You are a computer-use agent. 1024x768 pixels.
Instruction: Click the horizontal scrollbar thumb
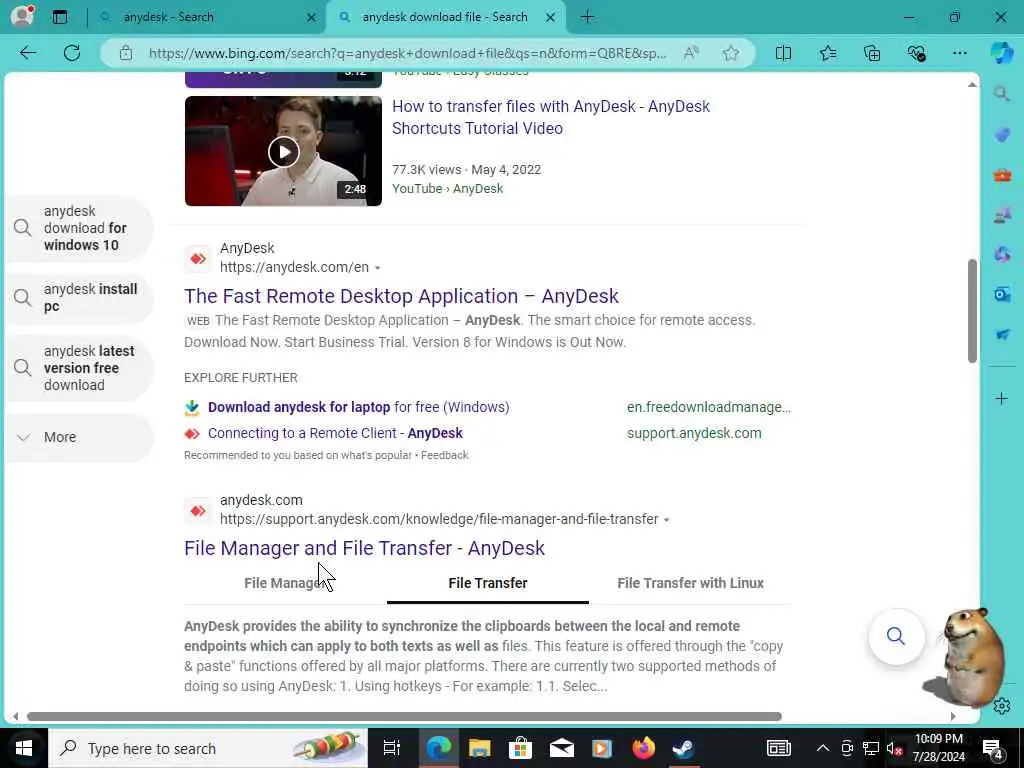(404, 716)
